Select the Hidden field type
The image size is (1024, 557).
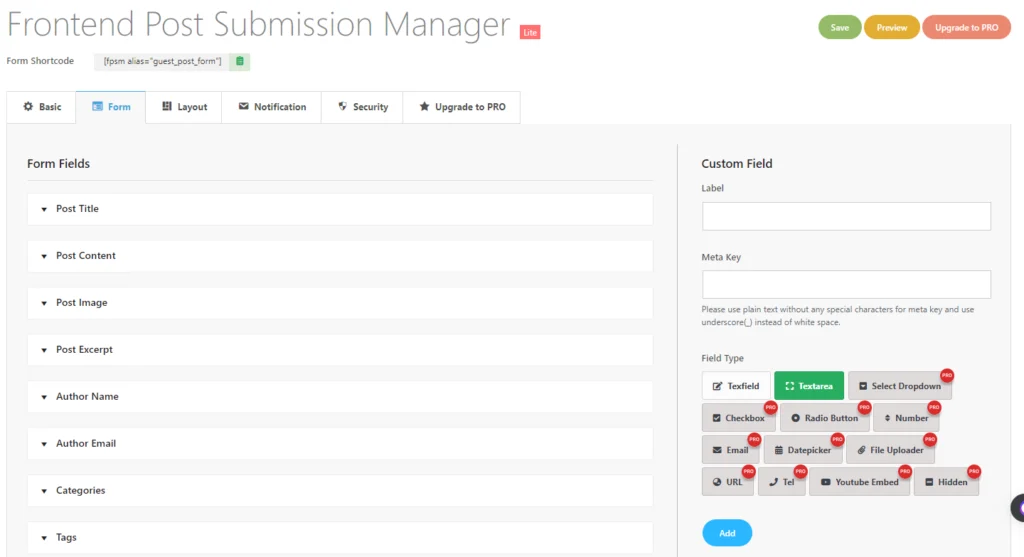[x=945, y=482]
